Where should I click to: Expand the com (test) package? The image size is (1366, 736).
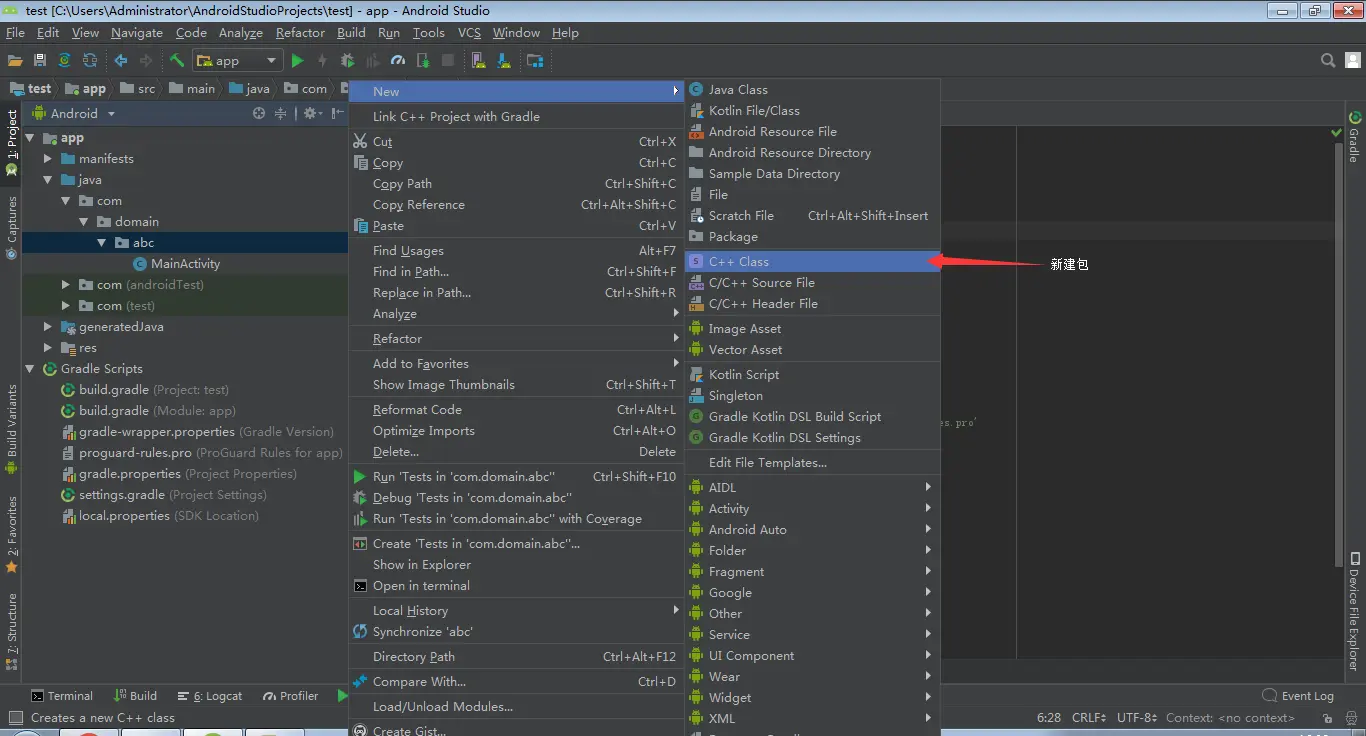click(66, 306)
